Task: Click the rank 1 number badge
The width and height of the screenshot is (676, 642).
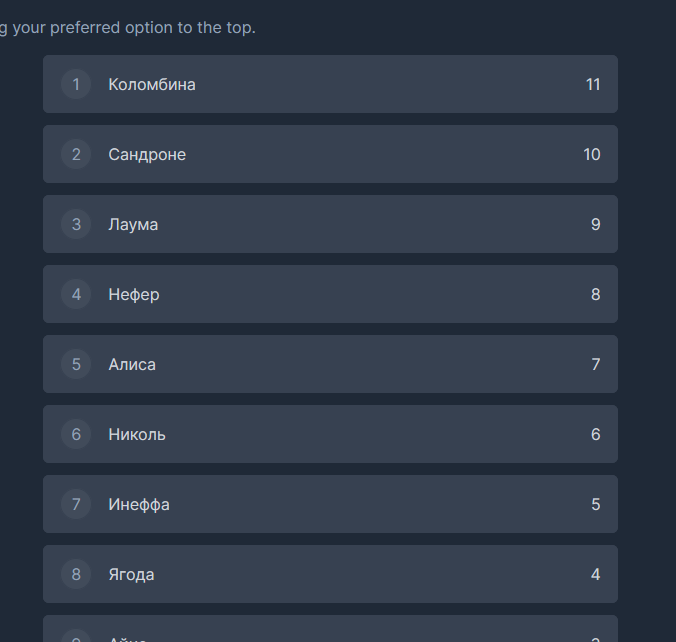Action: click(x=76, y=84)
